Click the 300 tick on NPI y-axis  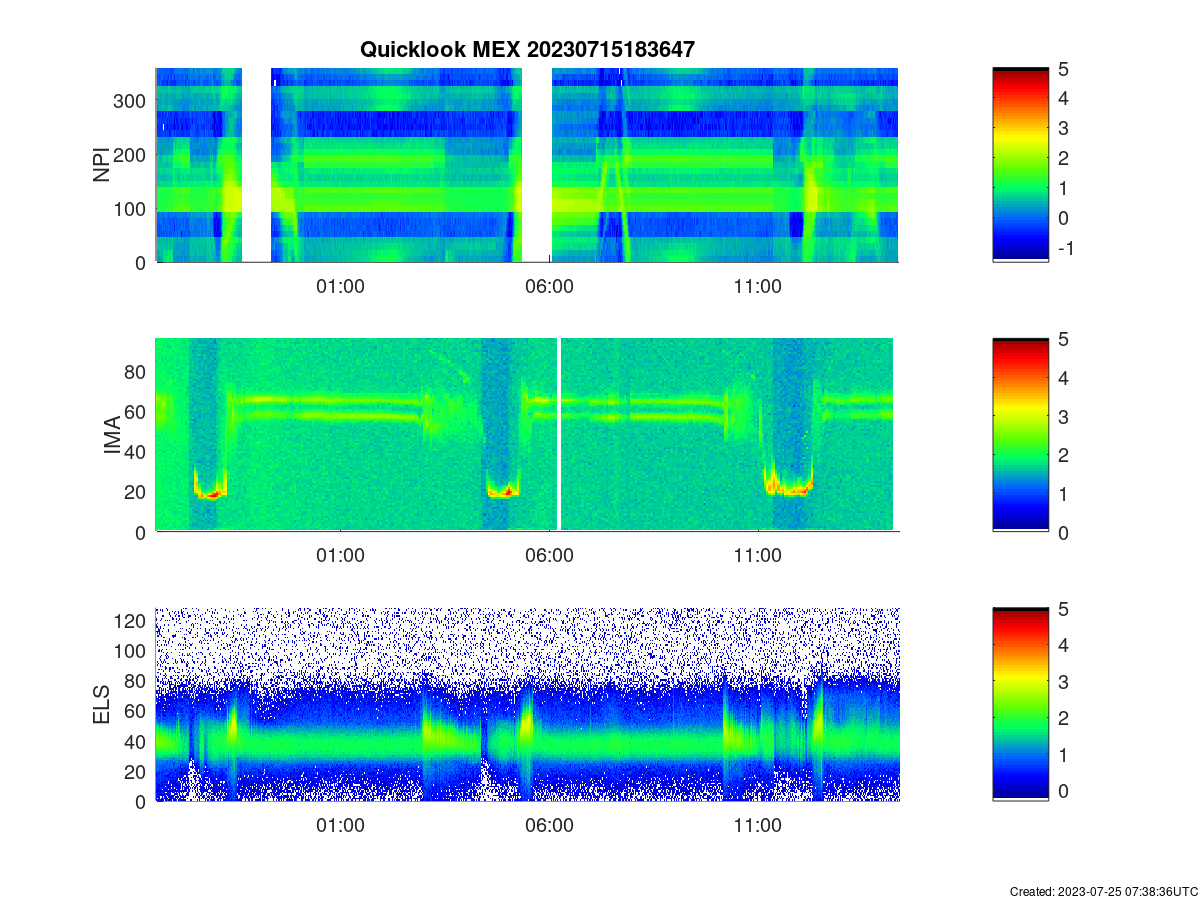click(x=131, y=100)
